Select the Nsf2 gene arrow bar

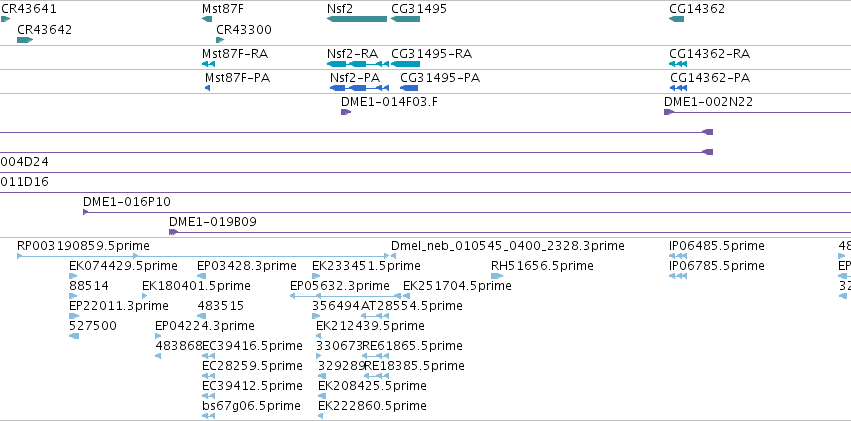tap(357, 19)
